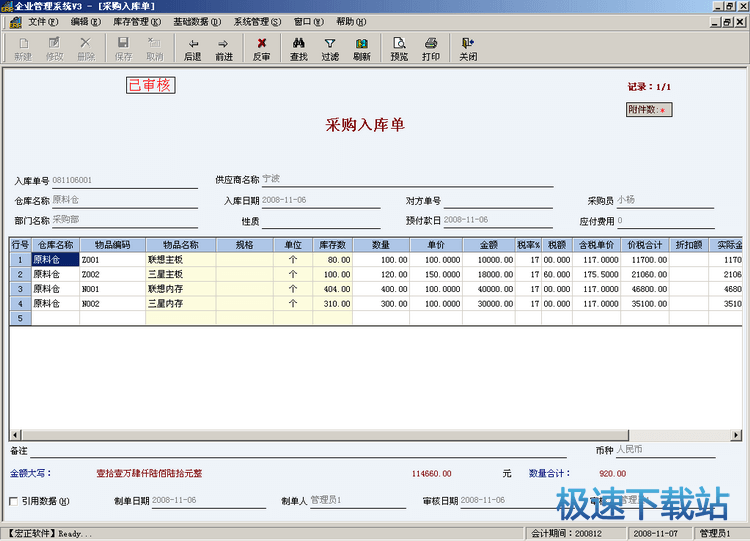
Task: Open search with the 查找 binoculars icon
Action: click(x=298, y=48)
